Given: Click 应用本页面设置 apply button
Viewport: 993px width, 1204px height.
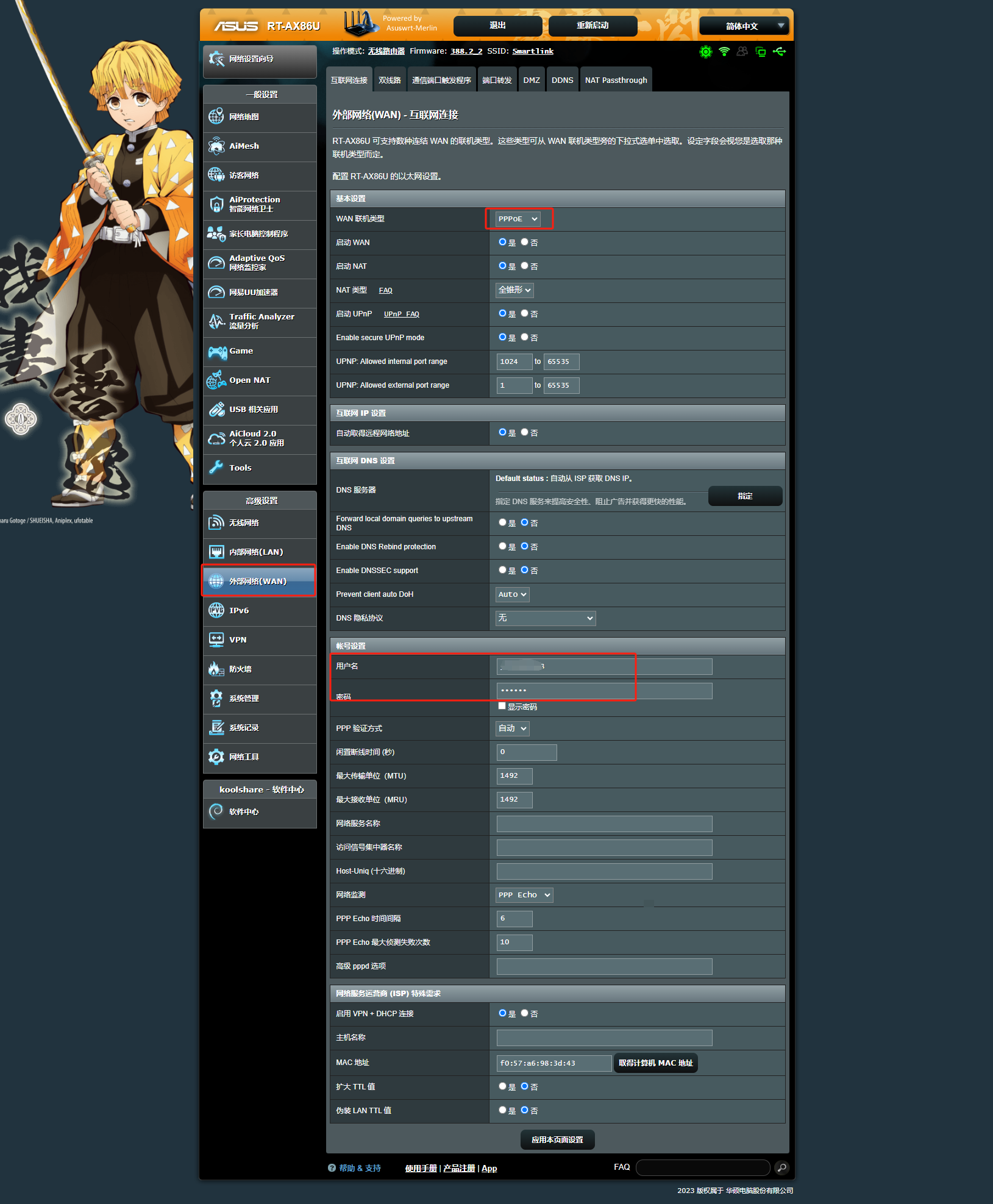Looking at the screenshot, I should coord(557,1139).
